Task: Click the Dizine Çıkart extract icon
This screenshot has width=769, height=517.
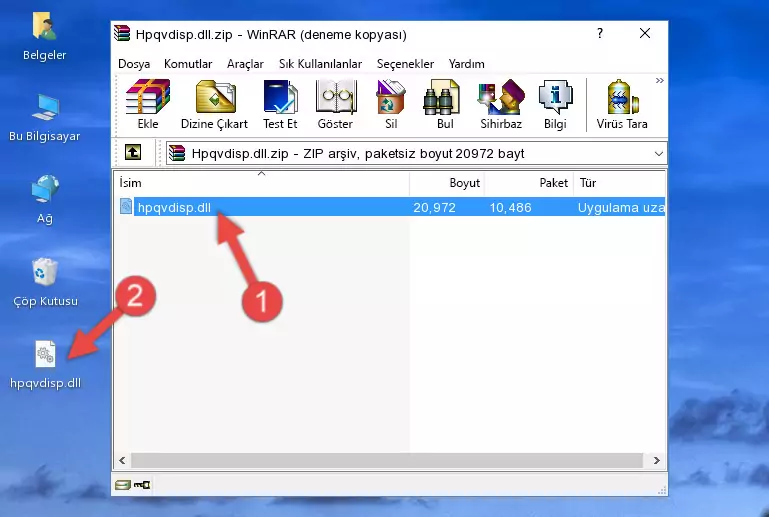Action: [214, 104]
